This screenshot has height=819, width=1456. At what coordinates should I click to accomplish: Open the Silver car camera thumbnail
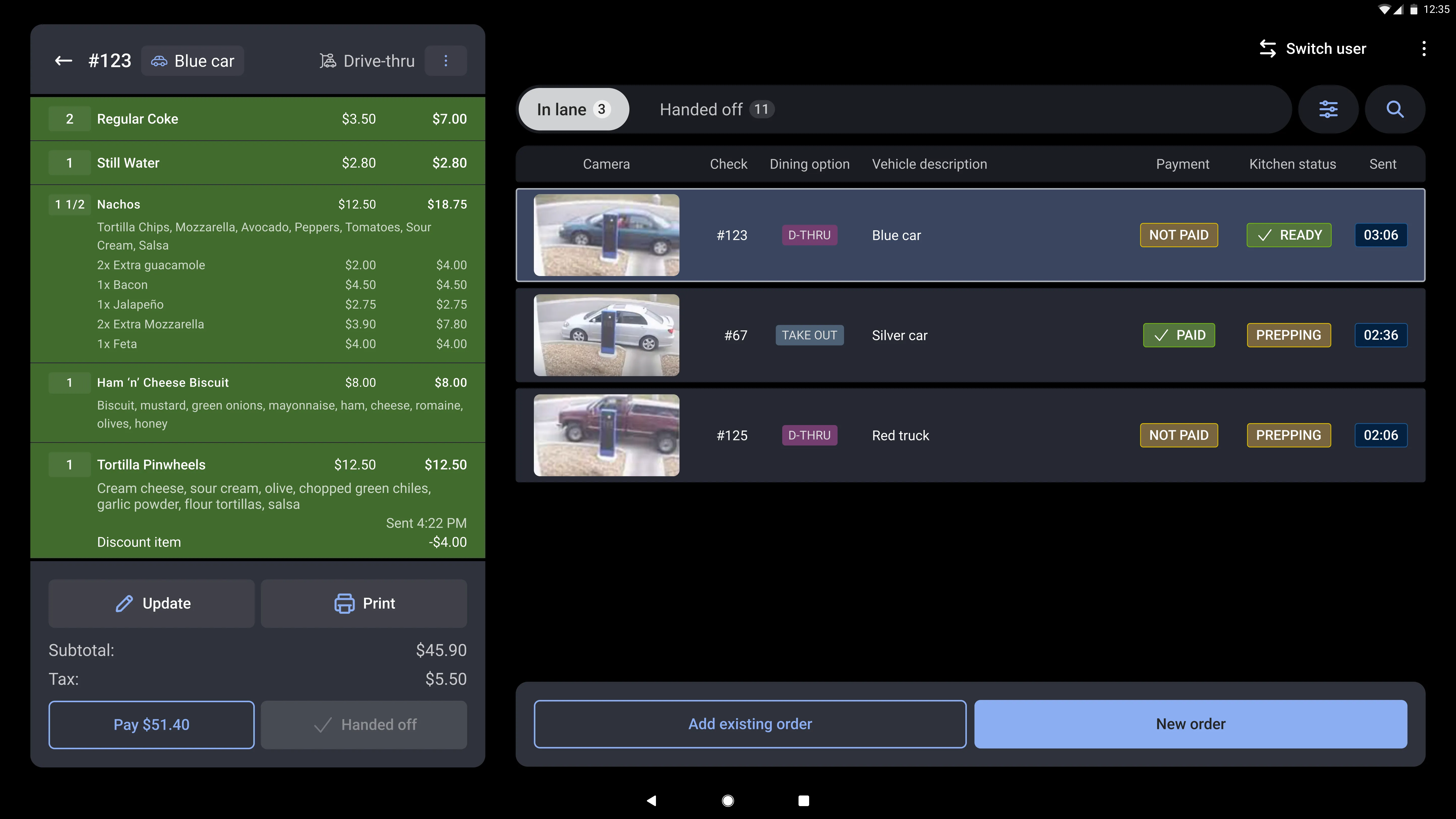point(606,335)
